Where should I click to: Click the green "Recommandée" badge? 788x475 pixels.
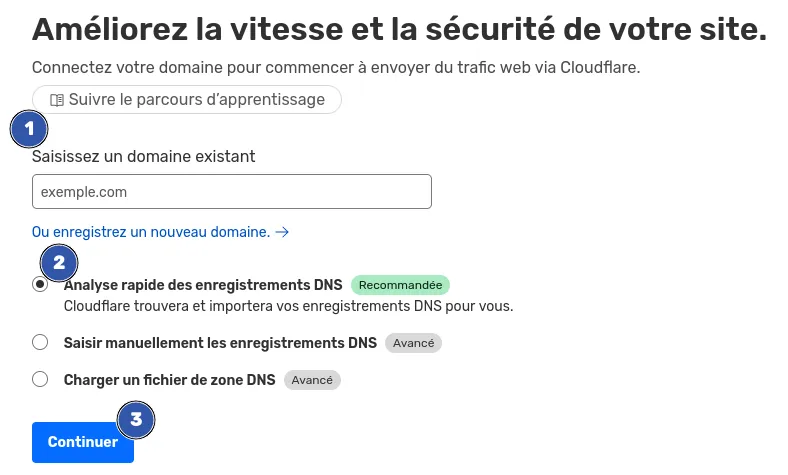pos(400,285)
